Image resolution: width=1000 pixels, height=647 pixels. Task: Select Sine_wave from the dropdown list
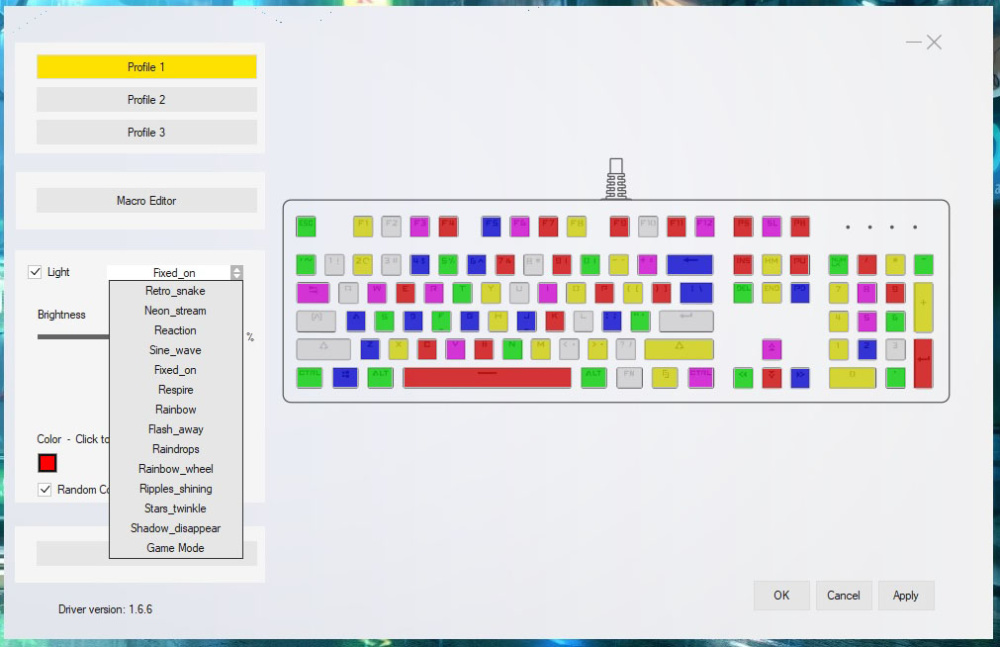175,350
